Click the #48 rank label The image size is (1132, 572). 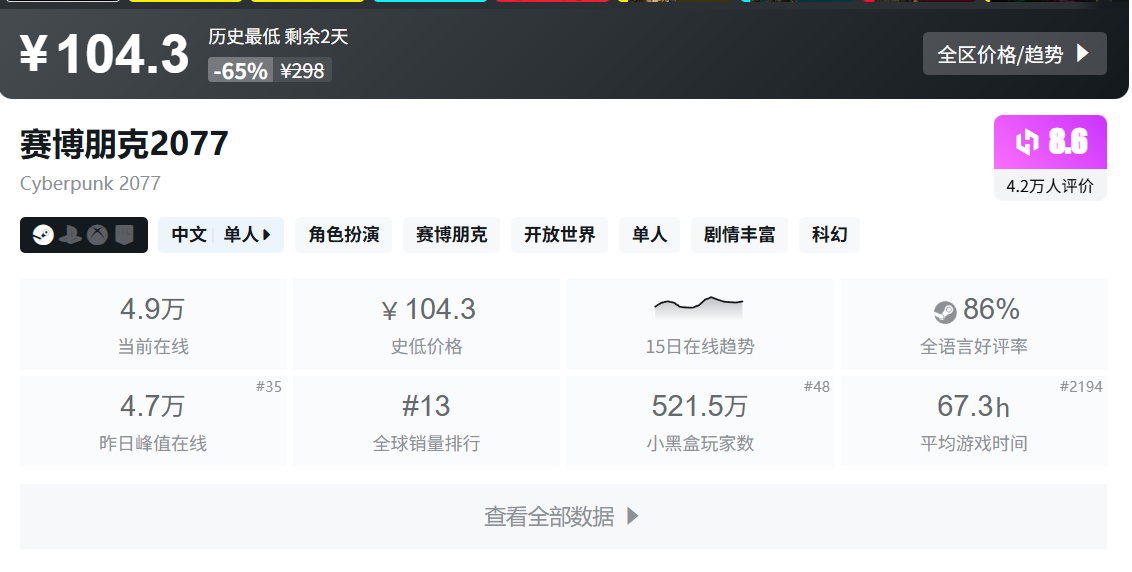coord(817,386)
